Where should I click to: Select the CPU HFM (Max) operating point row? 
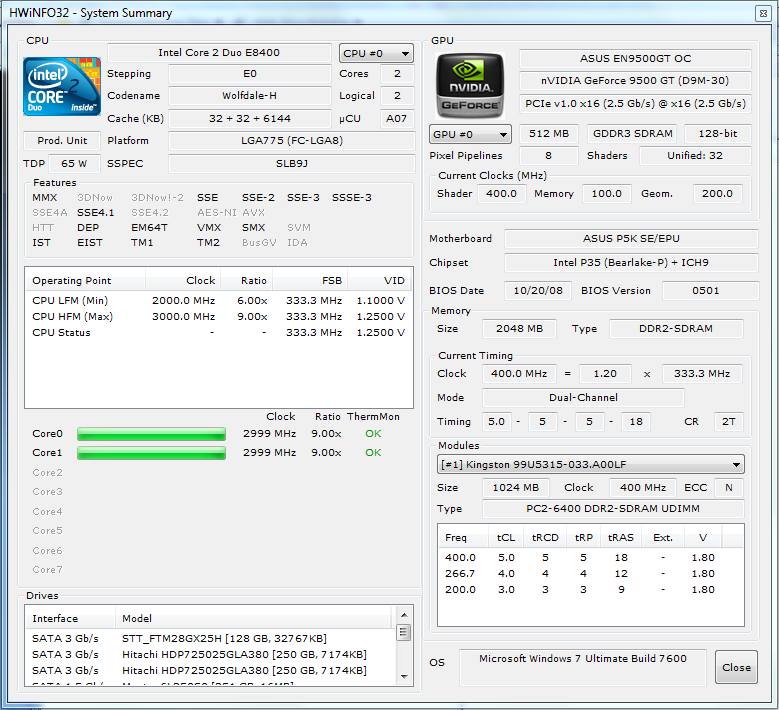tap(219, 316)
